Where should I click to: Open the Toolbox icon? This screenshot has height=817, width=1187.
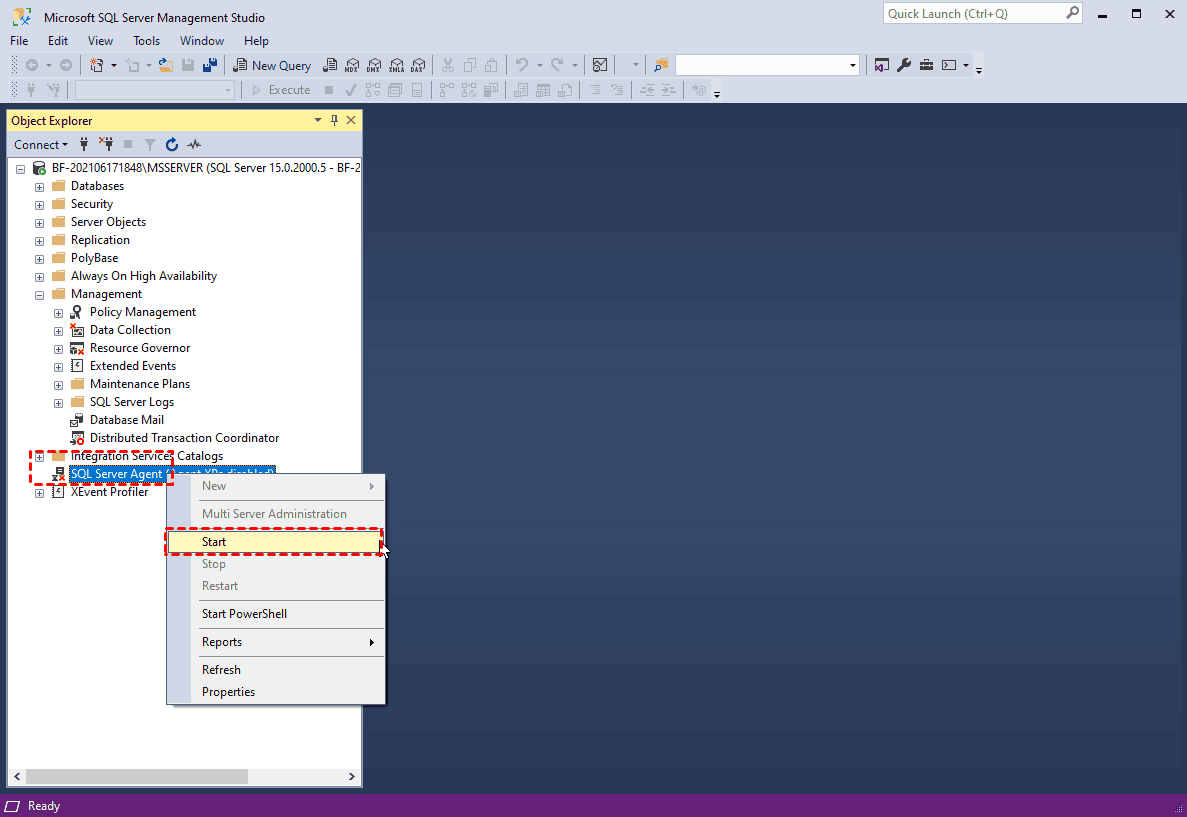926,66
